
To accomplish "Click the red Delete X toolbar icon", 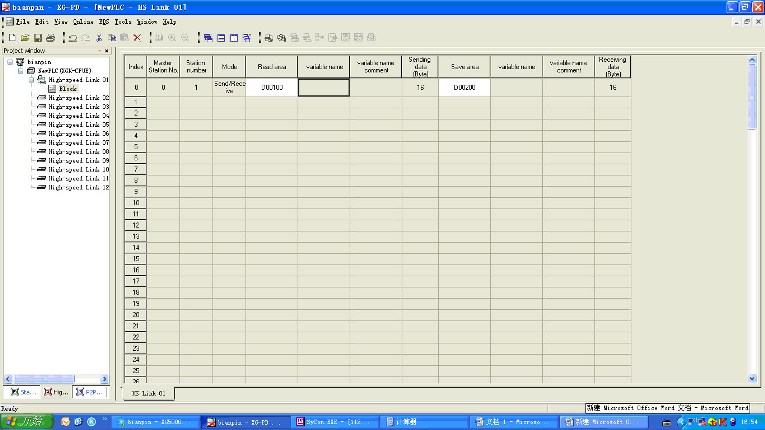I will point(137,37).
